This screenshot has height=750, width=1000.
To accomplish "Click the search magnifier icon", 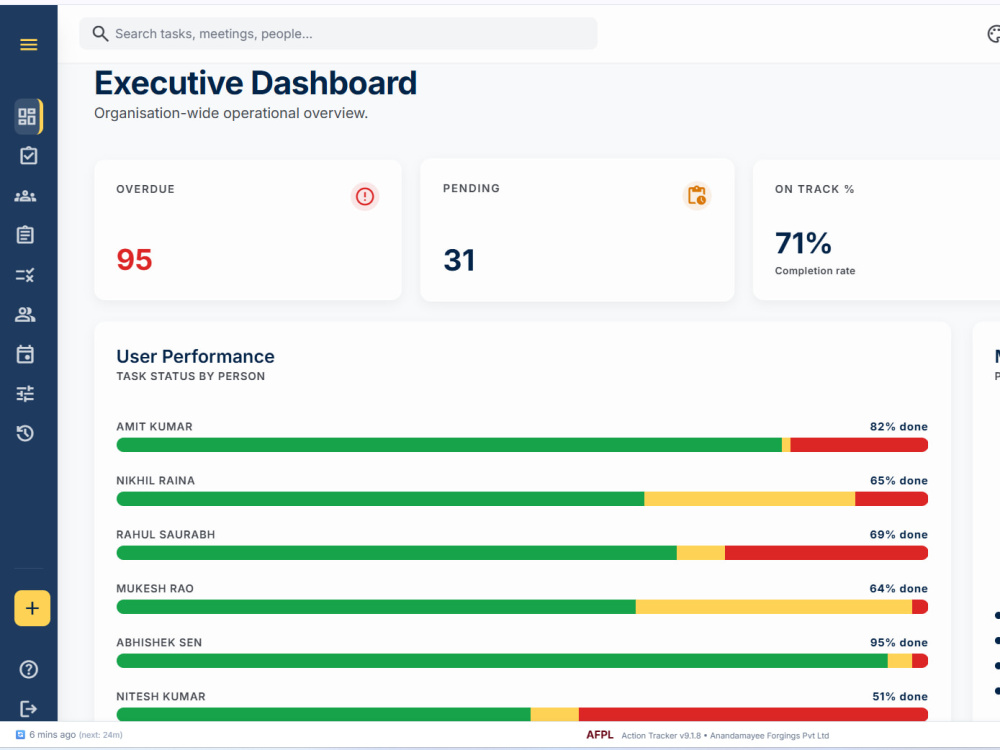I will click(x=100, y=34).
